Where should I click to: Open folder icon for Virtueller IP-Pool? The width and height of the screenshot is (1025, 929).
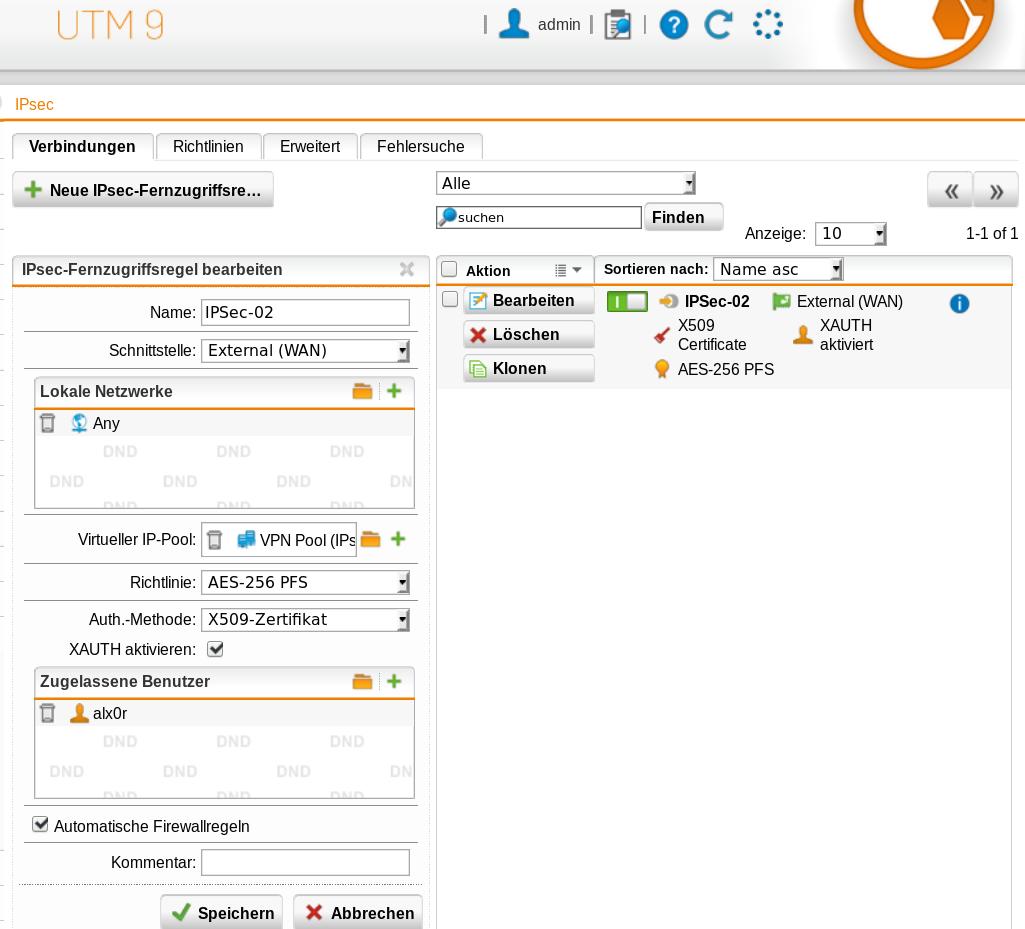pyautogui.click(x=371, y=539)
